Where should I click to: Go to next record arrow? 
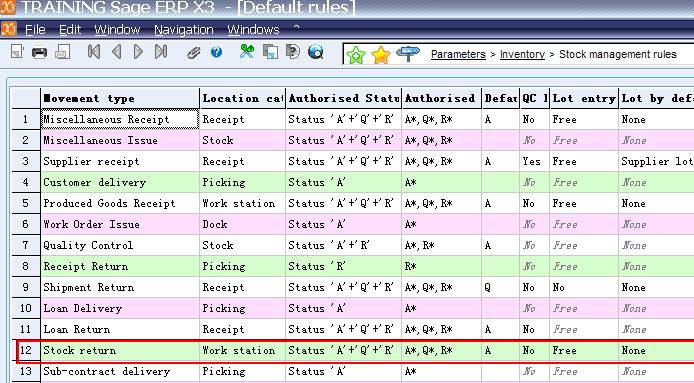click(138, 52)
